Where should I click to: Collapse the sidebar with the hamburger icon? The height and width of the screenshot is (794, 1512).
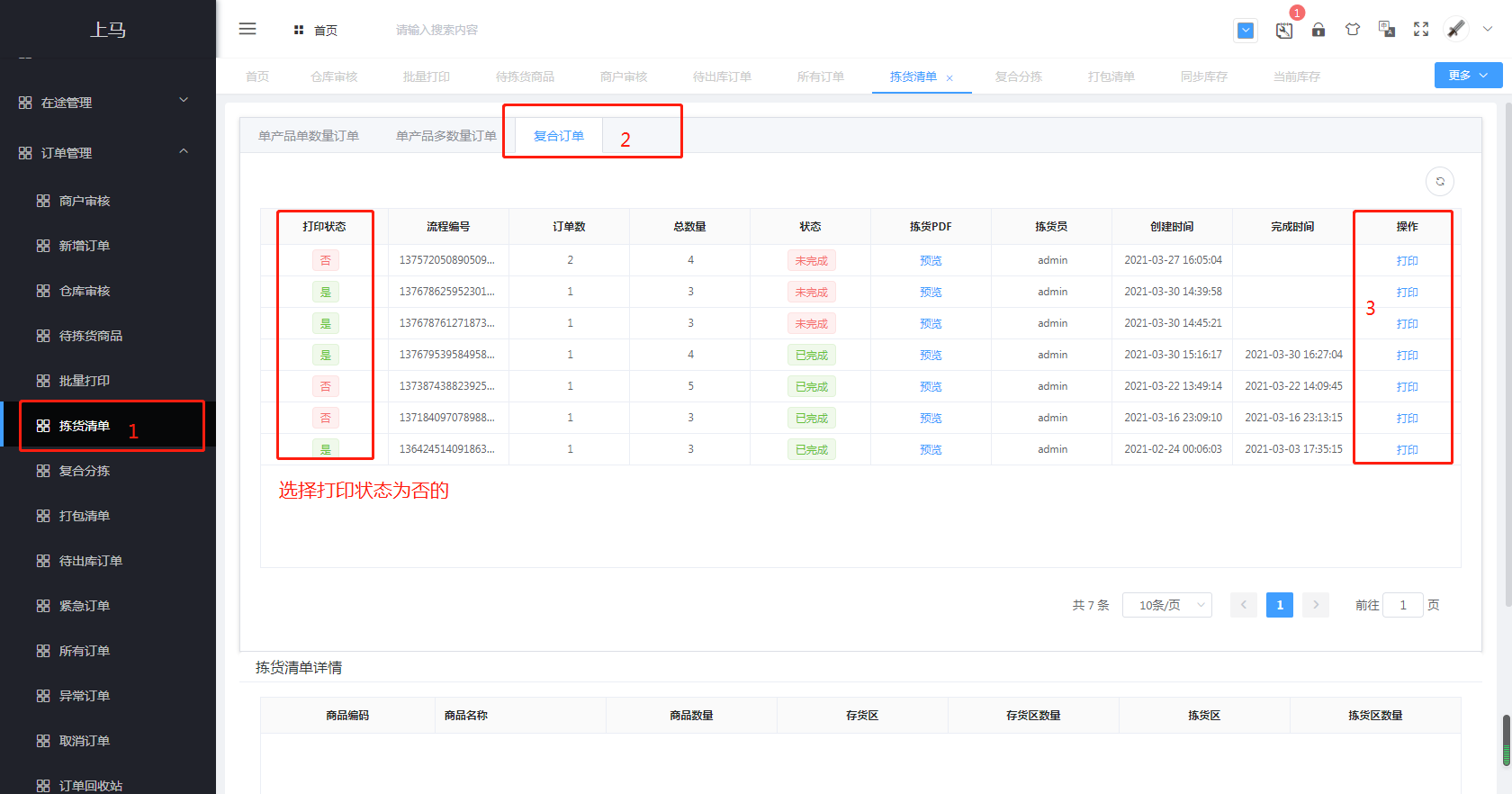coord(247,29)
